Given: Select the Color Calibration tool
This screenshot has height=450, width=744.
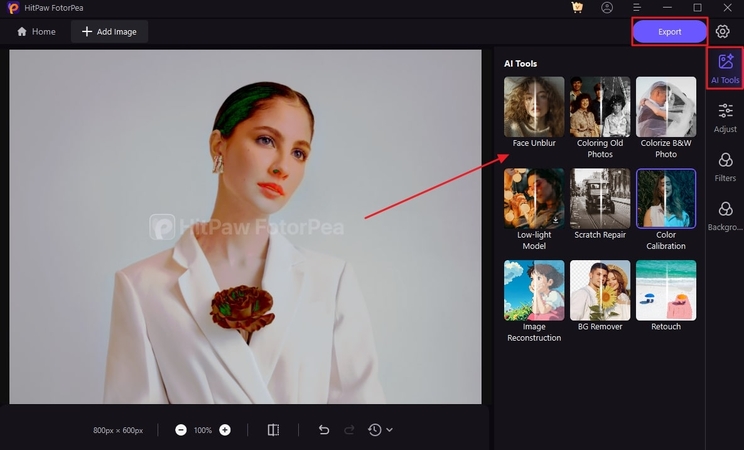Looking at the screenshot, I should tap(666, 199).
